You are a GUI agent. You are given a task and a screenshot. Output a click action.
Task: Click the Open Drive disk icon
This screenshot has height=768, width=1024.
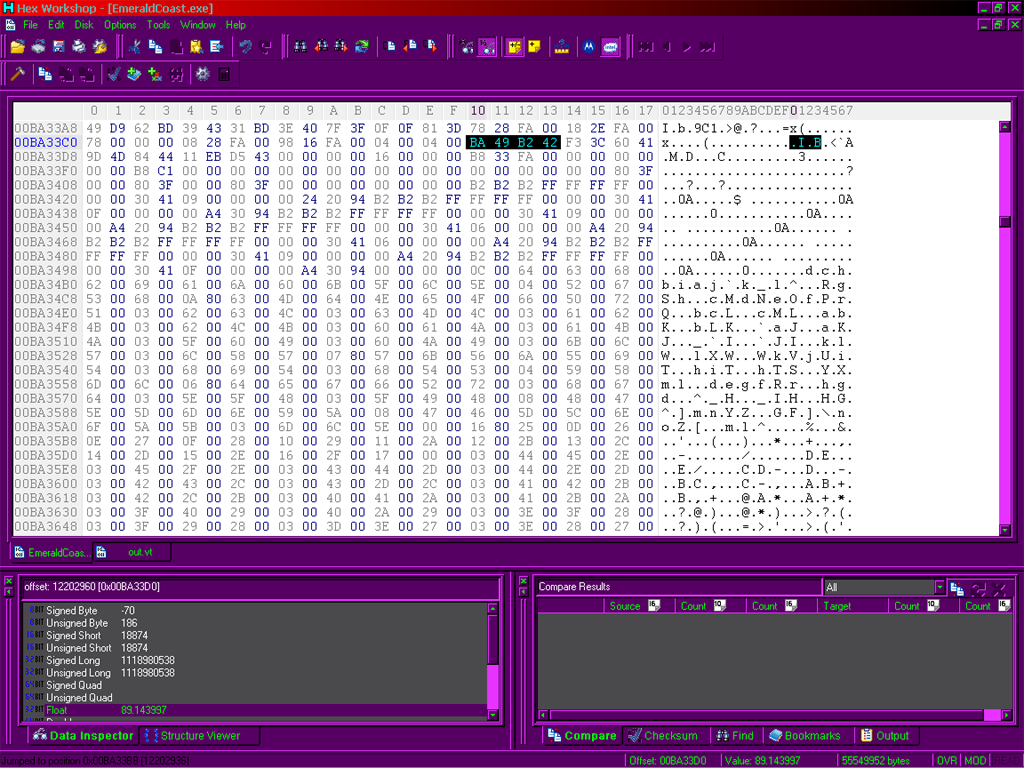coord(39,47)
